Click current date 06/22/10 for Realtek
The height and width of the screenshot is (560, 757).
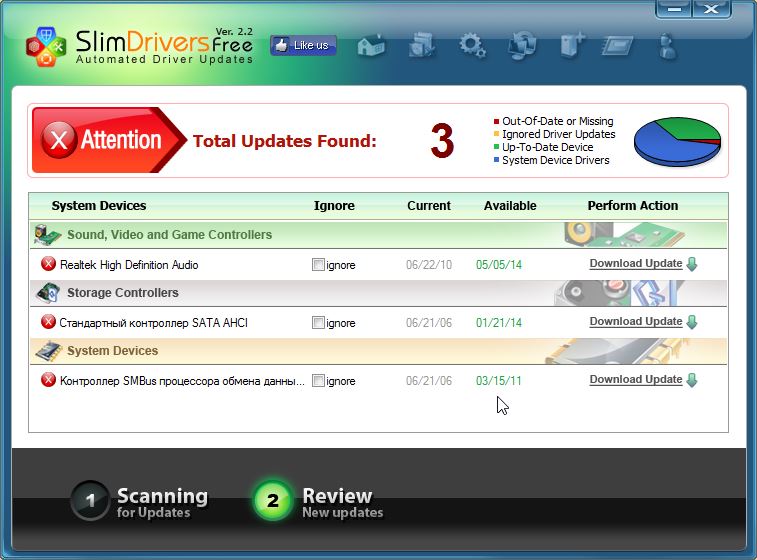[x=429, y=265]
